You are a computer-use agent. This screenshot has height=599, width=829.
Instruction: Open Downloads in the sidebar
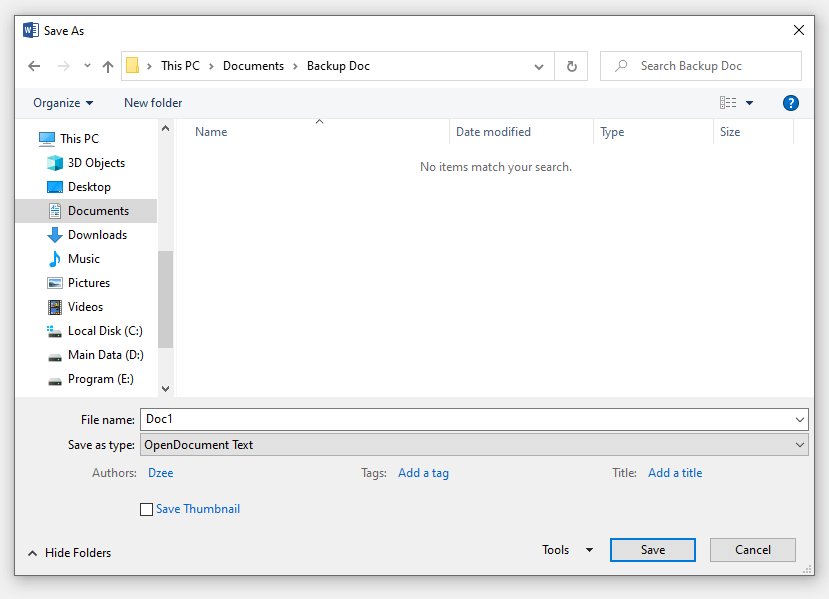pos(97,235)
